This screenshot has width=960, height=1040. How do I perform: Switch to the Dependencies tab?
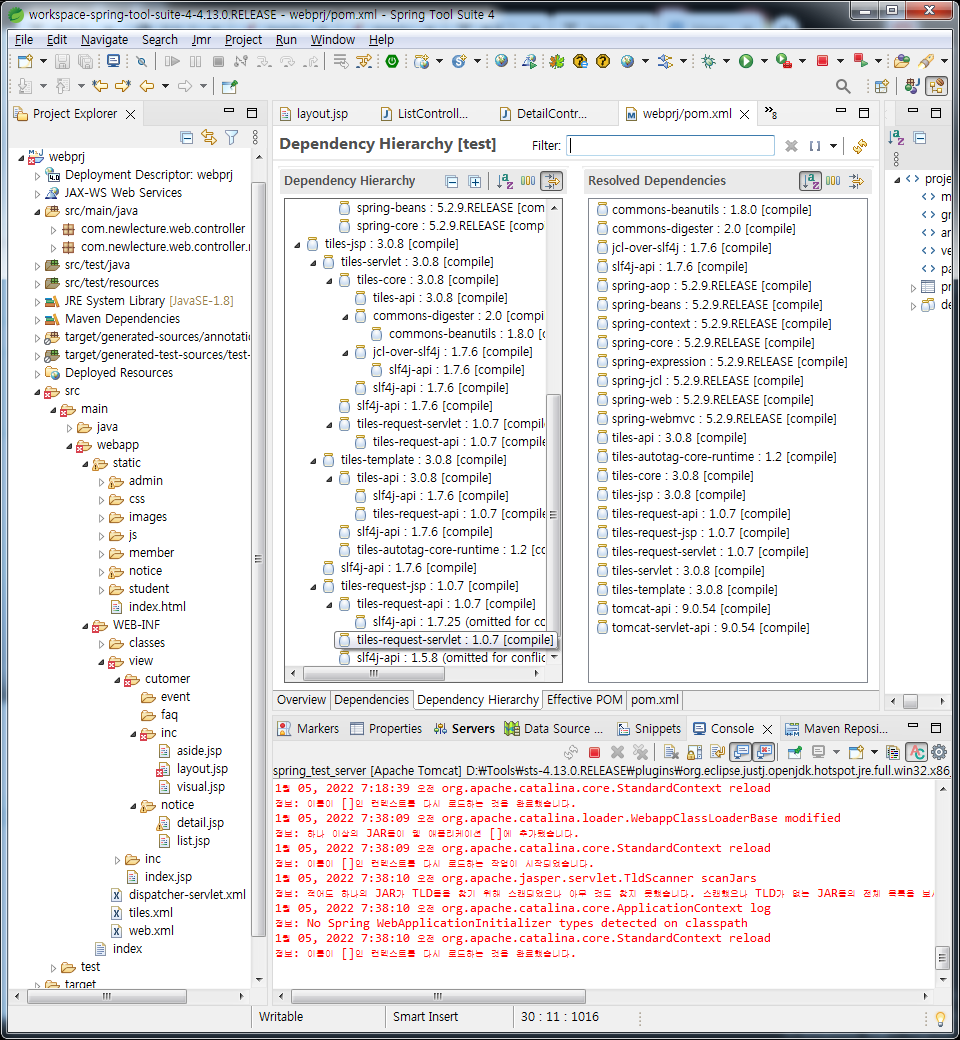(372, 700)
